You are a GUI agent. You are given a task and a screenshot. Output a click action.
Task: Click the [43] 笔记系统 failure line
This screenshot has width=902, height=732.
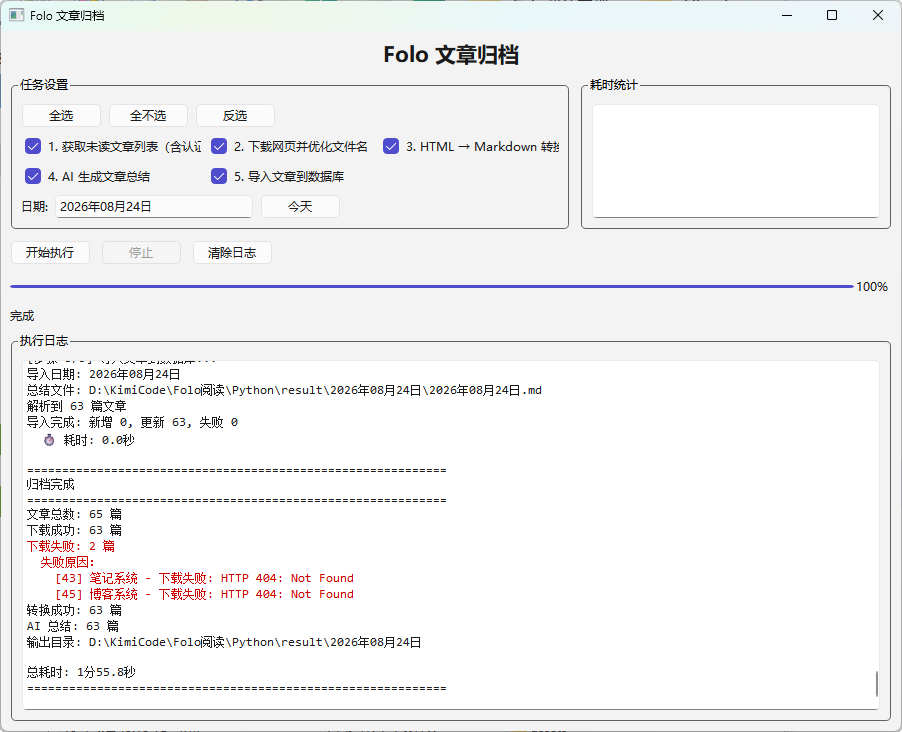204,578
